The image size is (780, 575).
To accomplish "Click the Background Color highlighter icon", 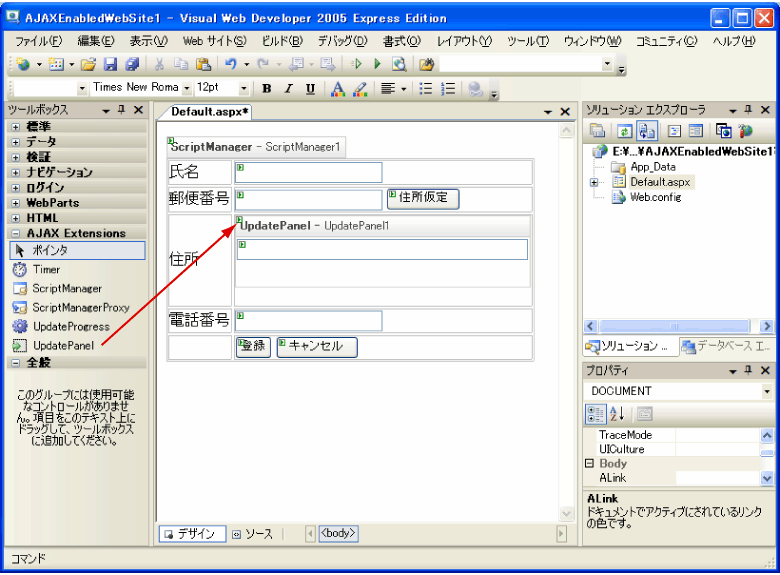I will point(360,89).
